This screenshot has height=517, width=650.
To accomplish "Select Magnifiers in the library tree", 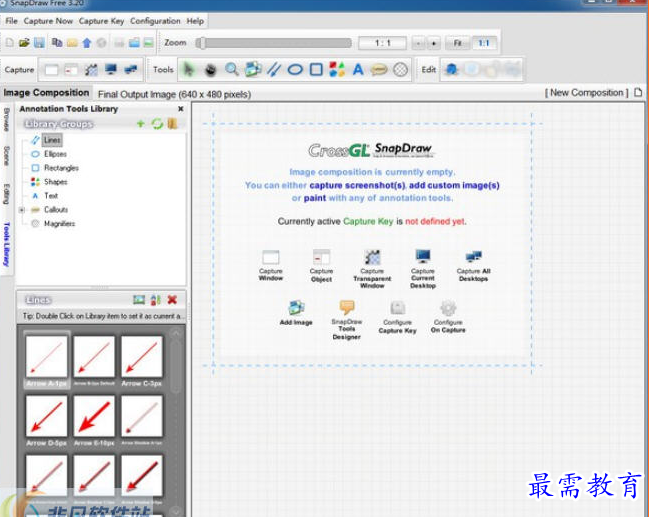I will tap(59, 223).
